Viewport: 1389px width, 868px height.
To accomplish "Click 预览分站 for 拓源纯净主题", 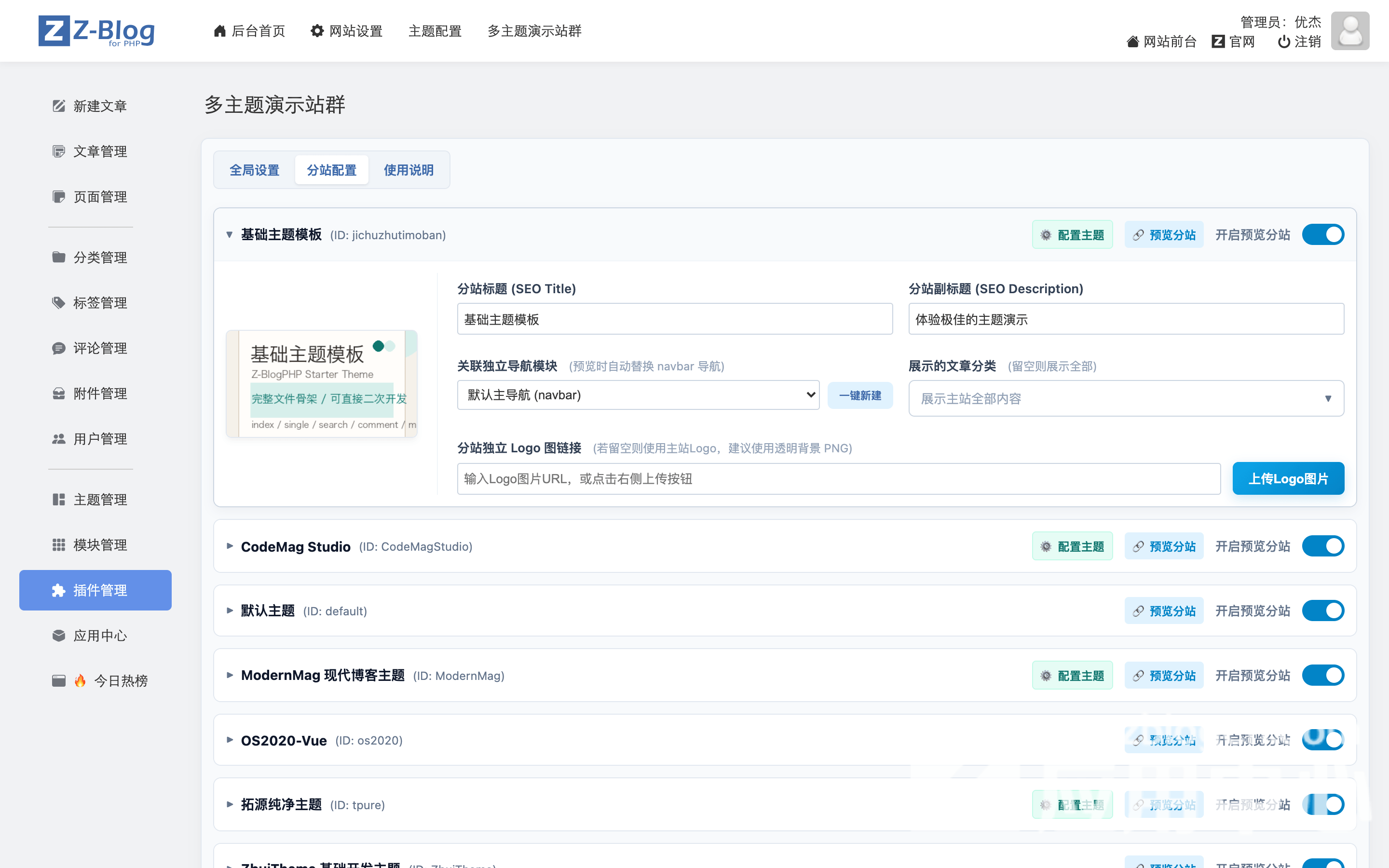I will click(1164, 805).
